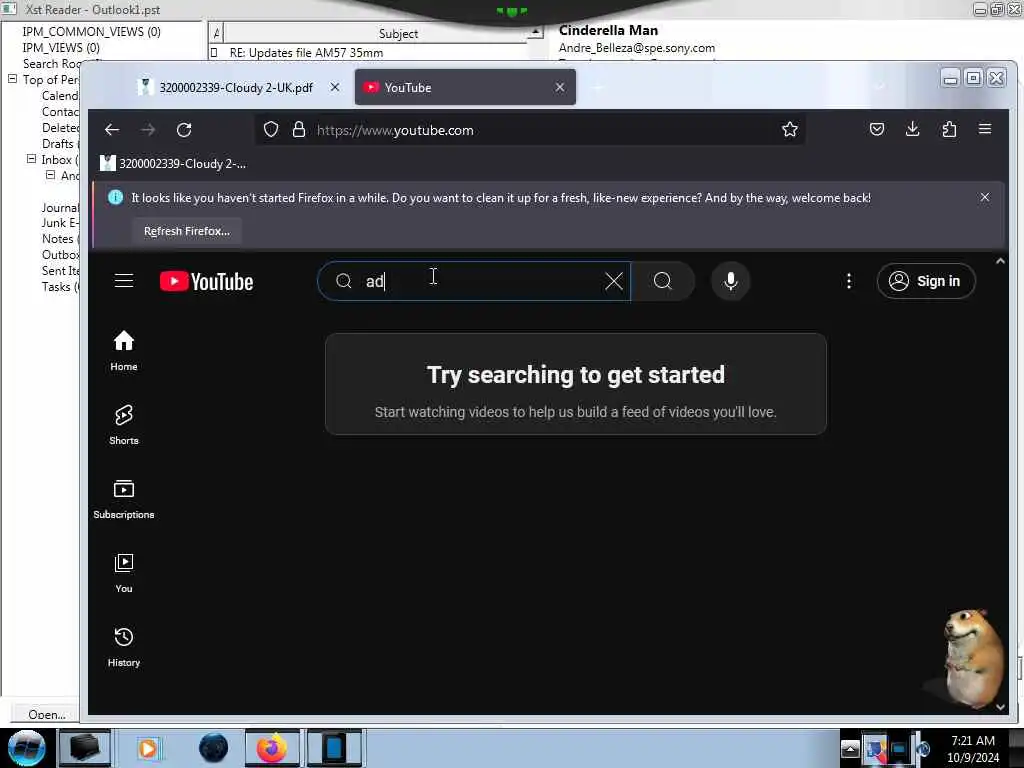
Task: Select the Tasks folder in Xst Reader
Action: coord(59,287)
